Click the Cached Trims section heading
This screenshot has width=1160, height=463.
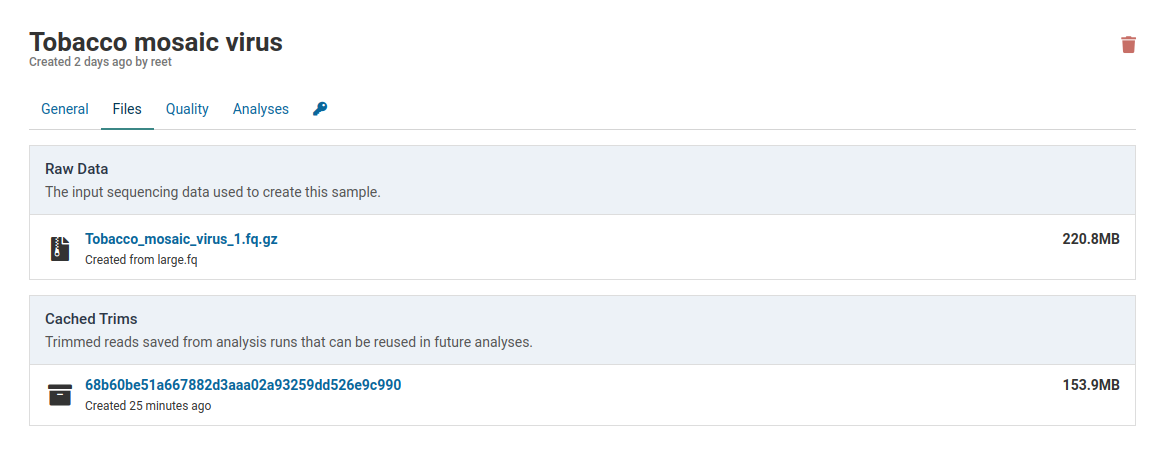coord(91,319)
